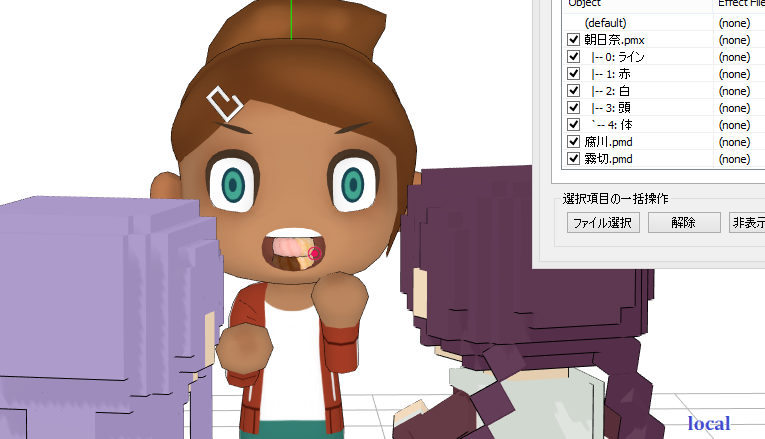The image size is (765, 439).
Task: Click the (none) effect cell for 朝日奈.pmx
Action: tap(734, 40)
